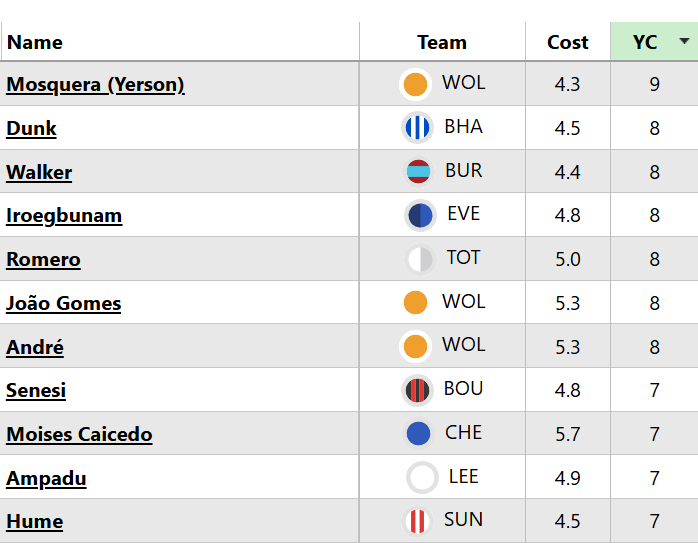Open Moises Caicedo player link
The width and height of the screenshot is (698, 543).
(x=79, y=434)
